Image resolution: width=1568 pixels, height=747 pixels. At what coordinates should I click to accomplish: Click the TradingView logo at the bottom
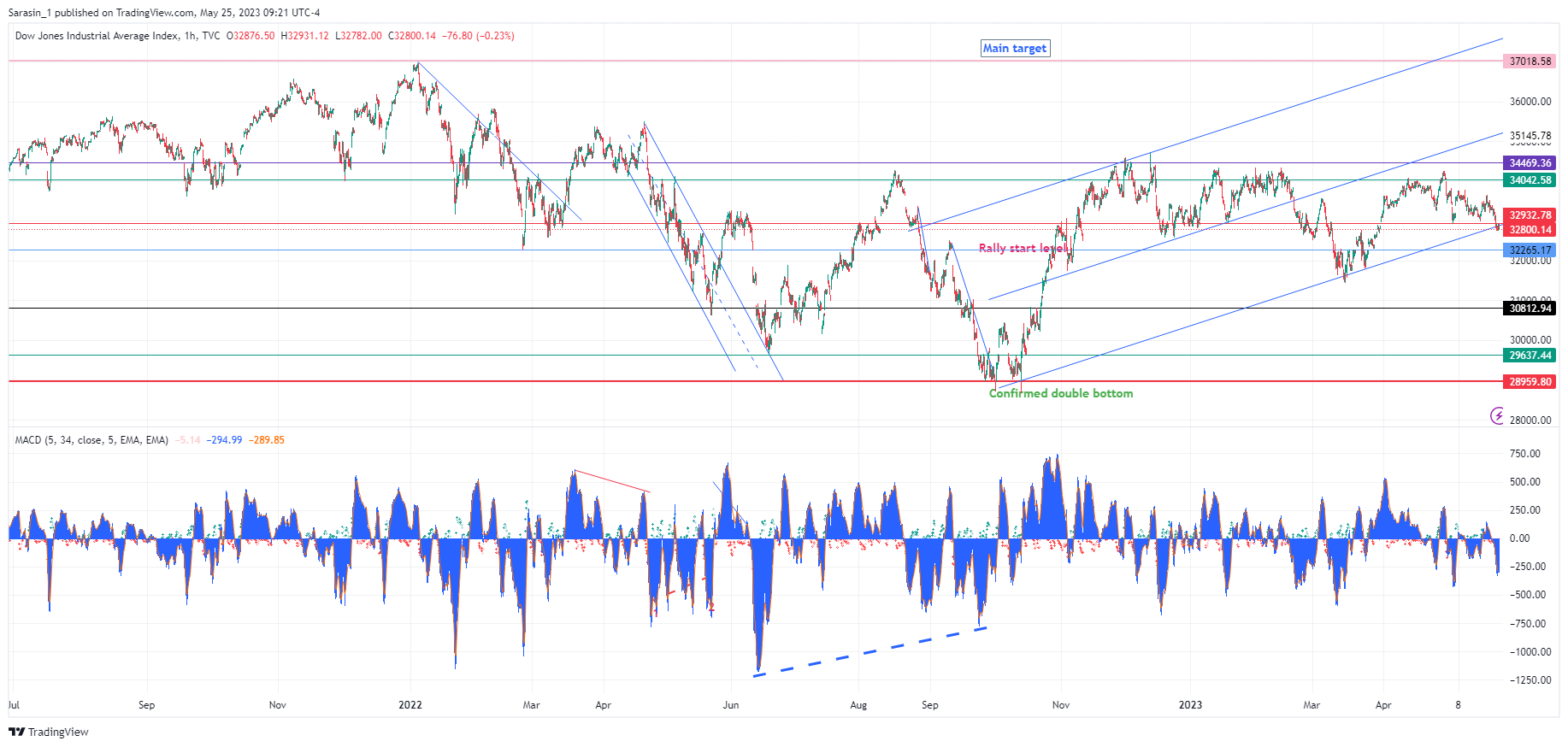click(x=49, y=732)
